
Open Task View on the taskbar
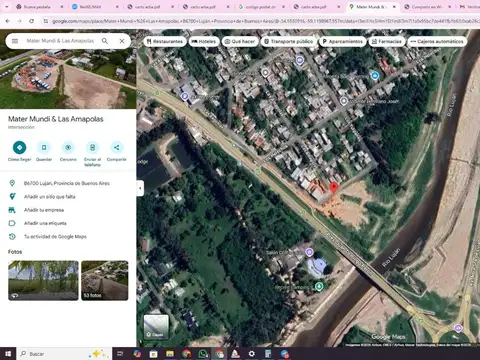click(121, 354)
